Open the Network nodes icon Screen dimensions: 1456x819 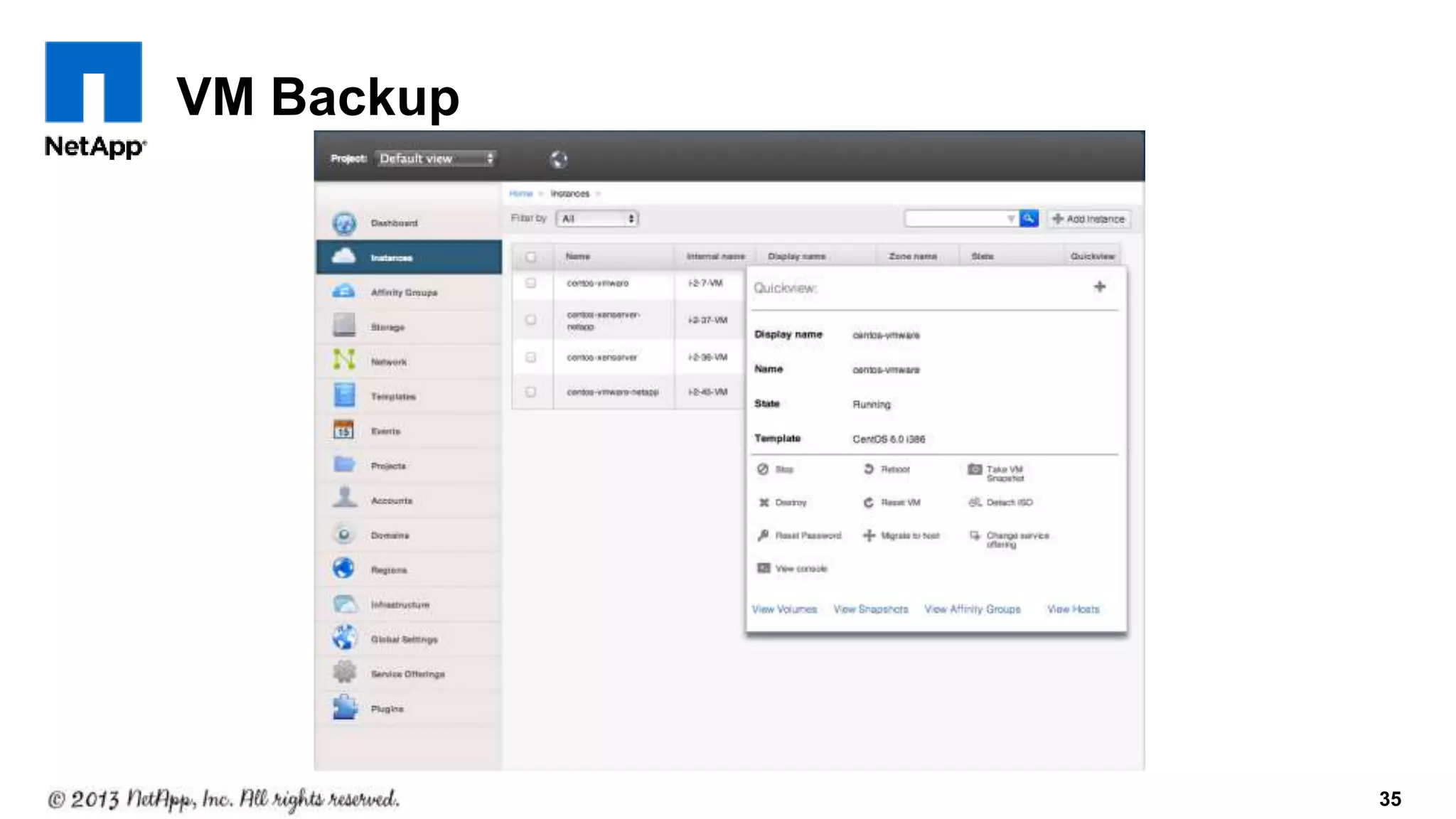click(344, 360)
